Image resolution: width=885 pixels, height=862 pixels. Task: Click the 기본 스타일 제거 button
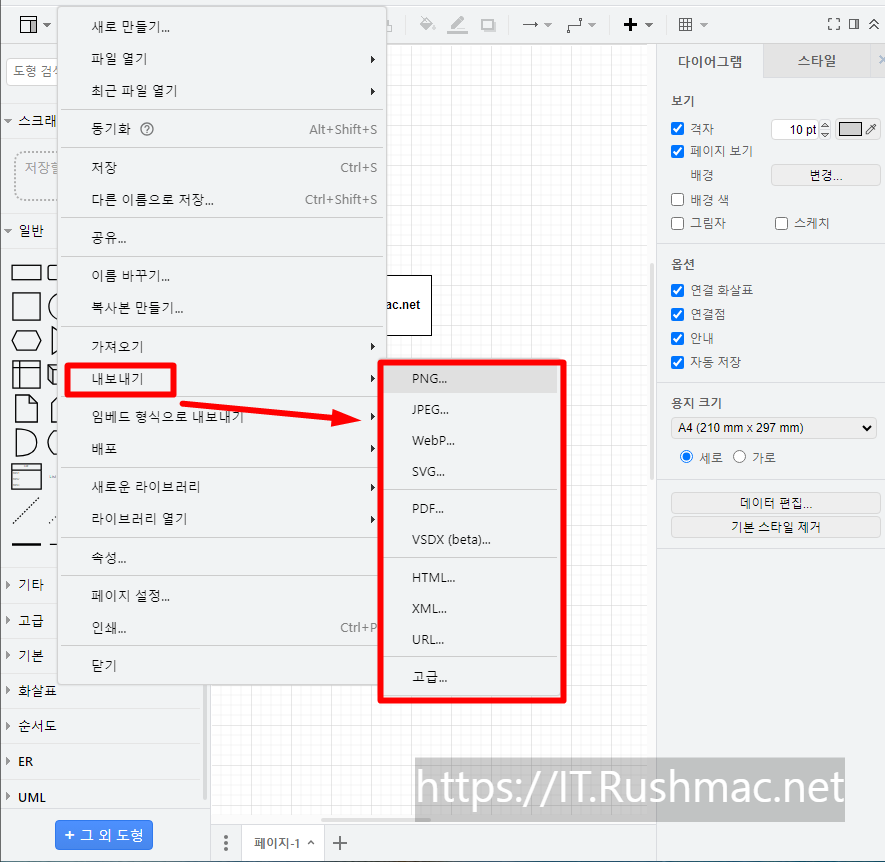[776, 527]
